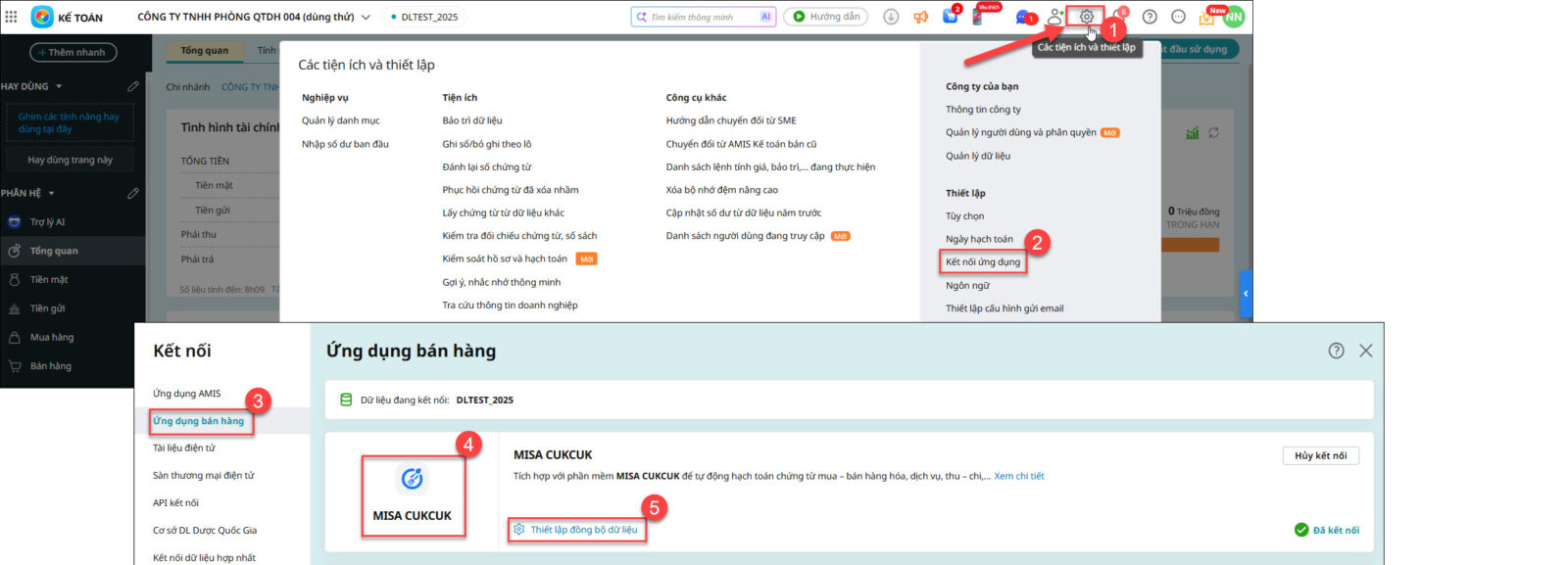1568x565 pixels.
Task: Open the megaphone announcements icon
Action: click(920, 17)
